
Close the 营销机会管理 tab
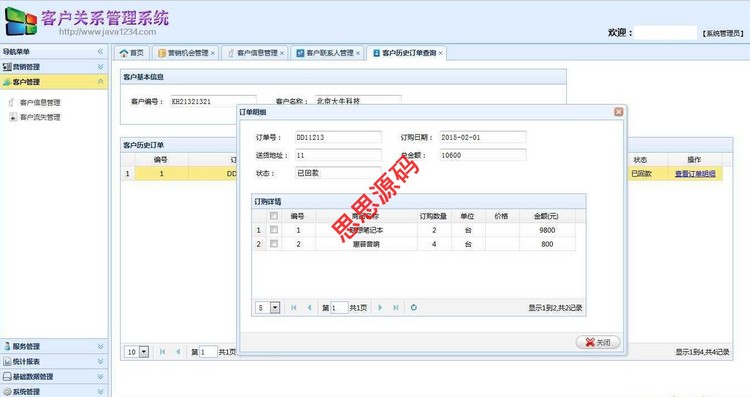213,53
